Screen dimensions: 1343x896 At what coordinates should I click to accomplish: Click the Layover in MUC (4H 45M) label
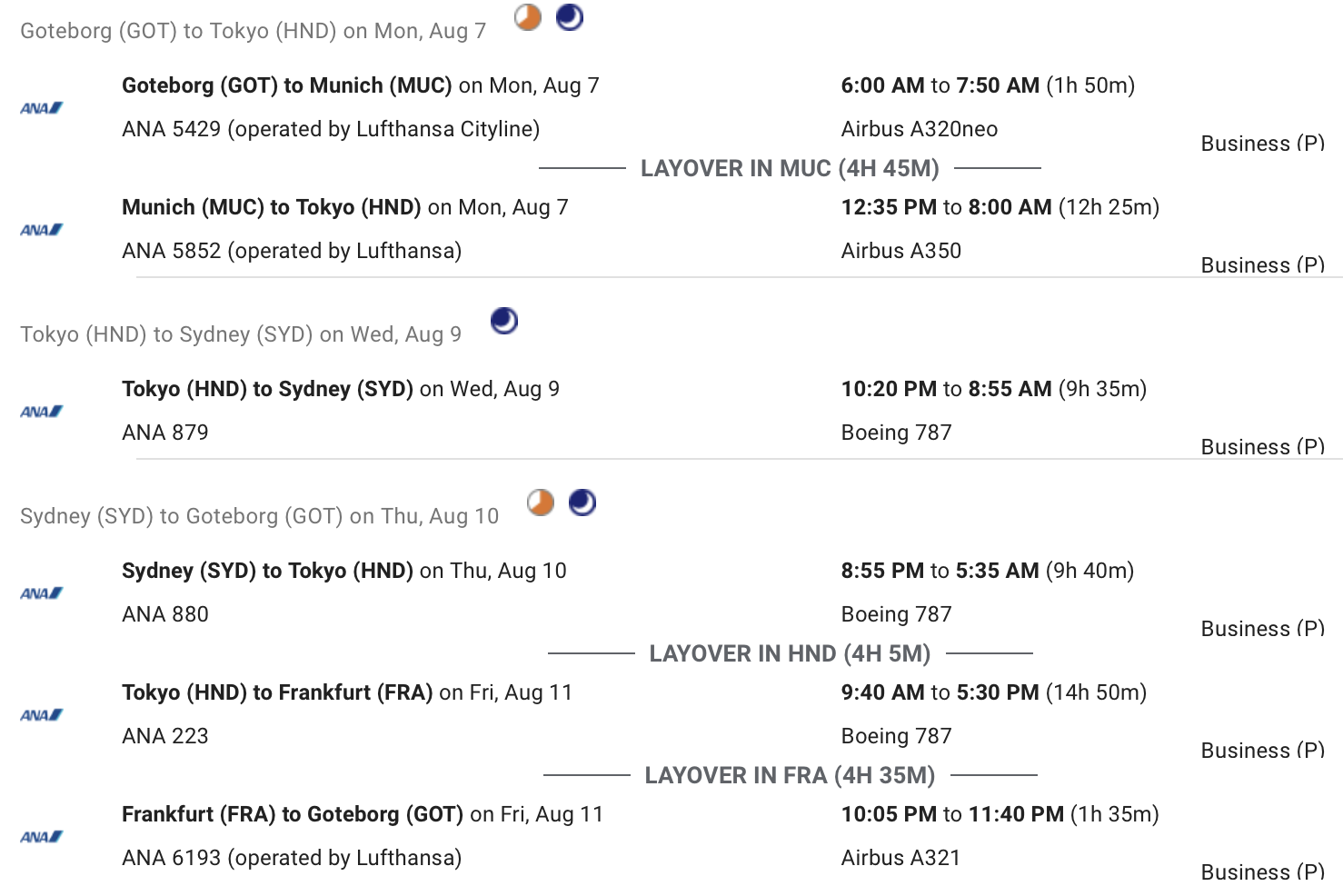pos(790,169)
